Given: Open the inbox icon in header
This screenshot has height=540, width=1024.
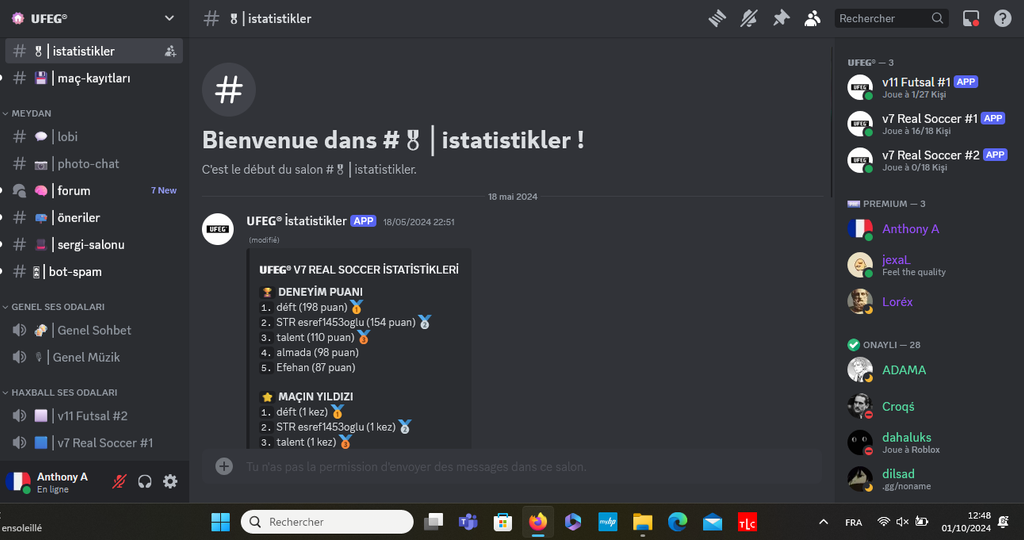Looking at the screenshot, I should click(970, 18).
